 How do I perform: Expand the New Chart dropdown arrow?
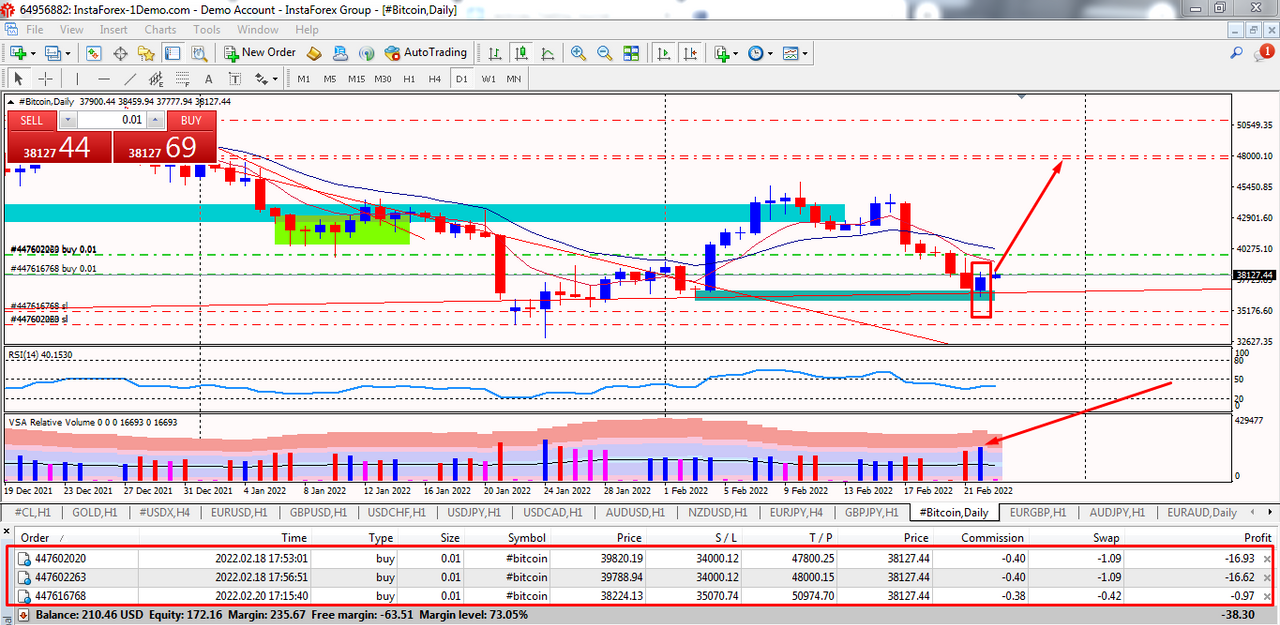tap(33, 54)
